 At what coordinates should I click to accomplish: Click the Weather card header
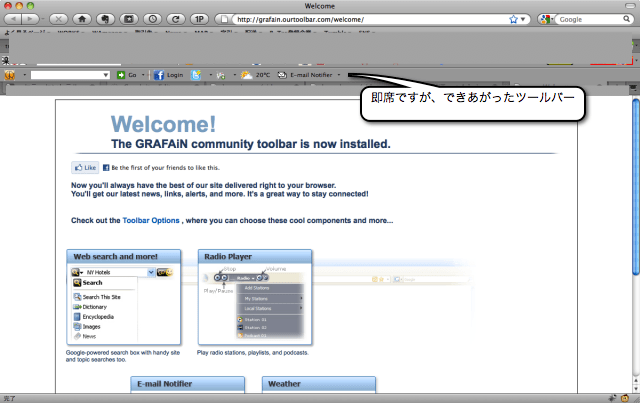tap(319, 384)
